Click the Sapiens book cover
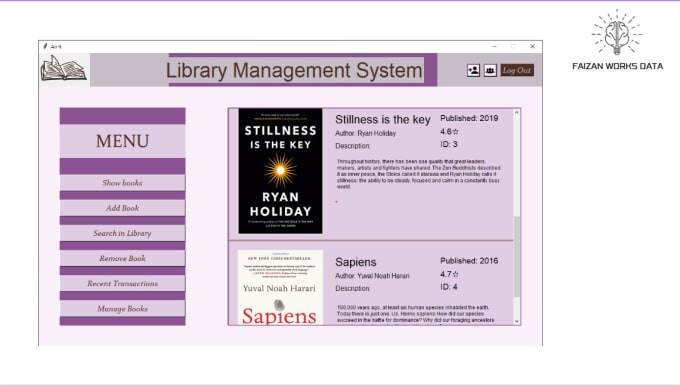The width and height of the screenshot is (680, 385). [x=280, y=287]
